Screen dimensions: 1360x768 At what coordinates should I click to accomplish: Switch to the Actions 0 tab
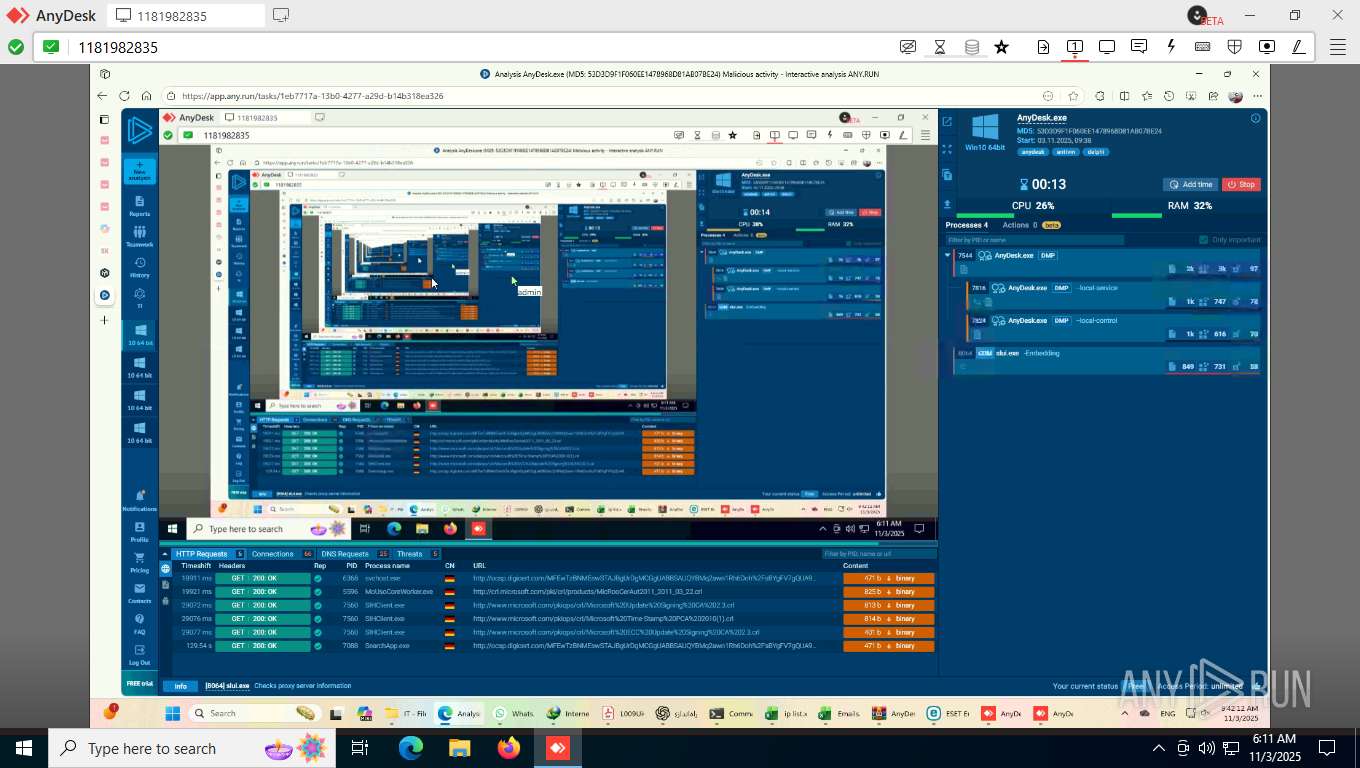tap(1030, 225)
